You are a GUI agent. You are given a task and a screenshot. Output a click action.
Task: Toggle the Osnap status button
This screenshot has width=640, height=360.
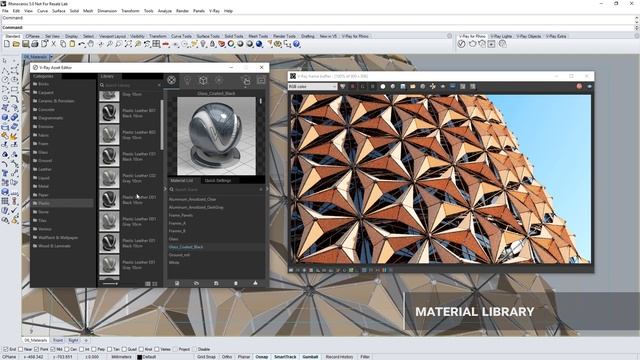[x=262, y=357]
